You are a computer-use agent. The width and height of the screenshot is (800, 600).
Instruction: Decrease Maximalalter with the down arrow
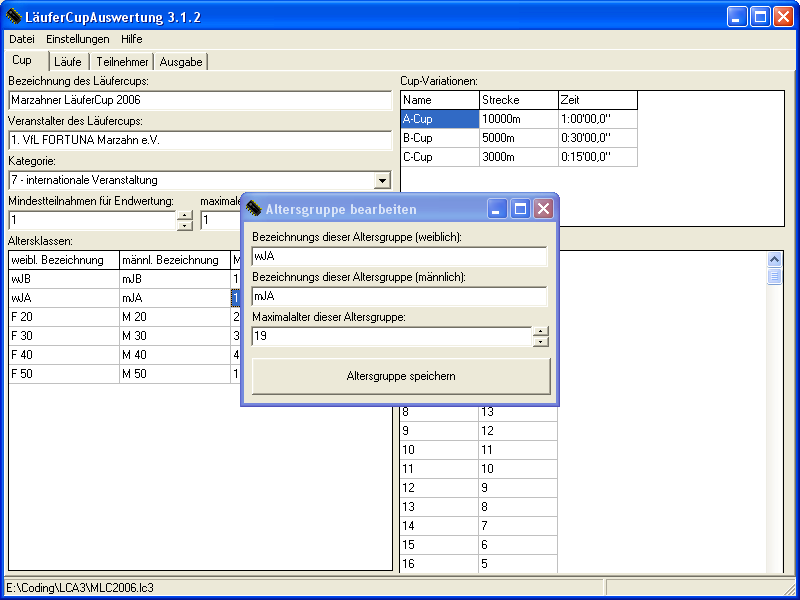pyautogui.click(x=540, y=342)
